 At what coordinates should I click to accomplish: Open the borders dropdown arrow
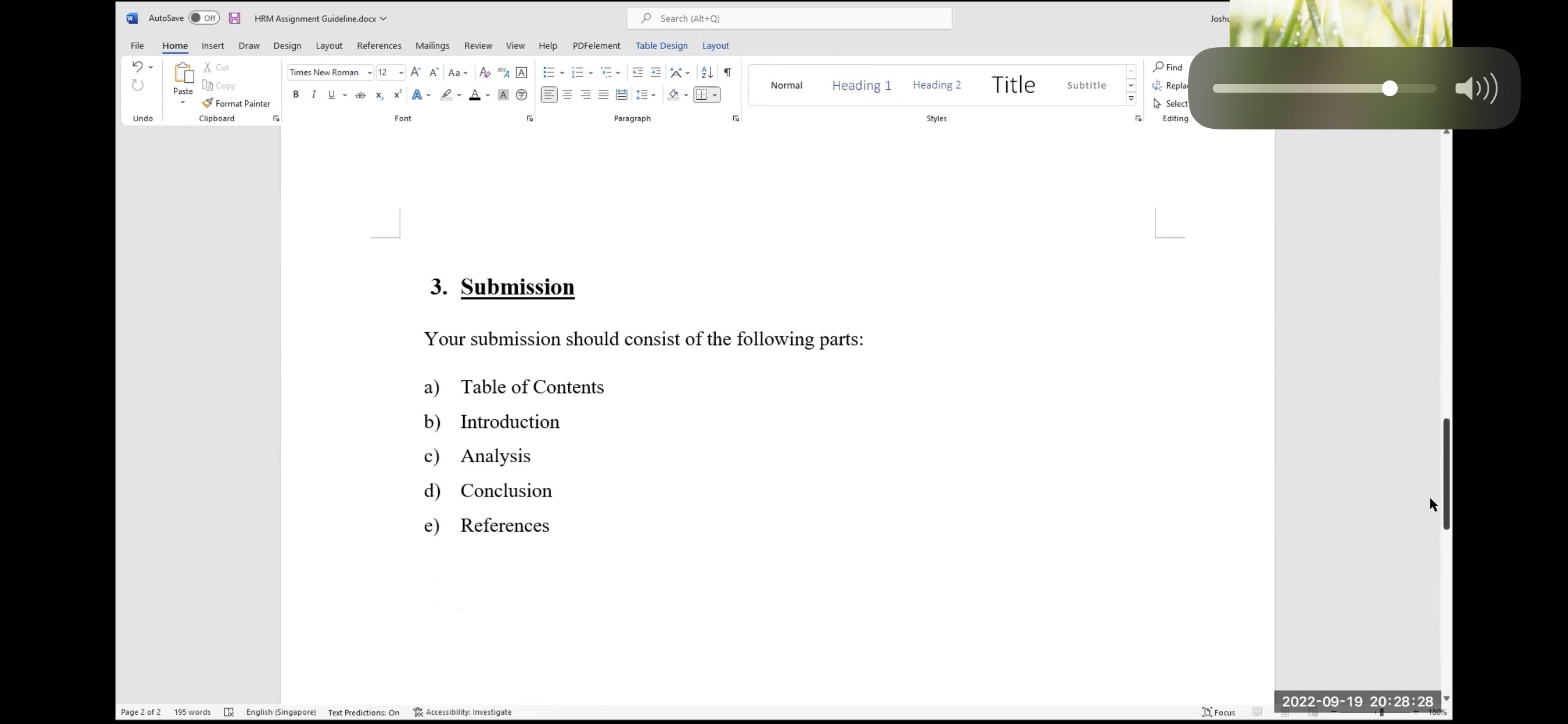click(715, 95)
